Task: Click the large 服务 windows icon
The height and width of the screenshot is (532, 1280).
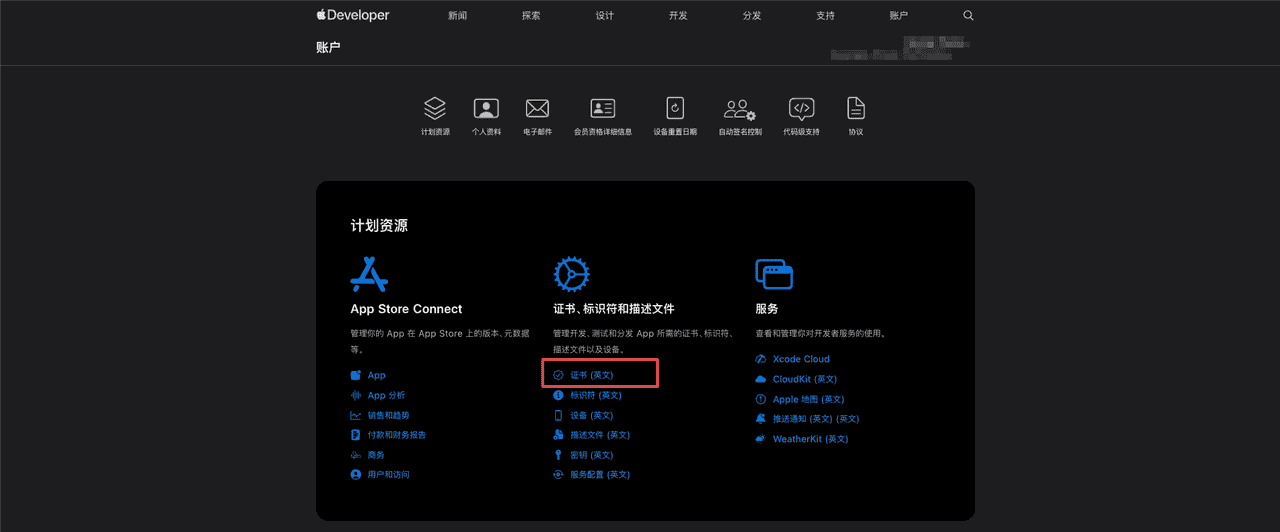Action: tap(774, 273)
